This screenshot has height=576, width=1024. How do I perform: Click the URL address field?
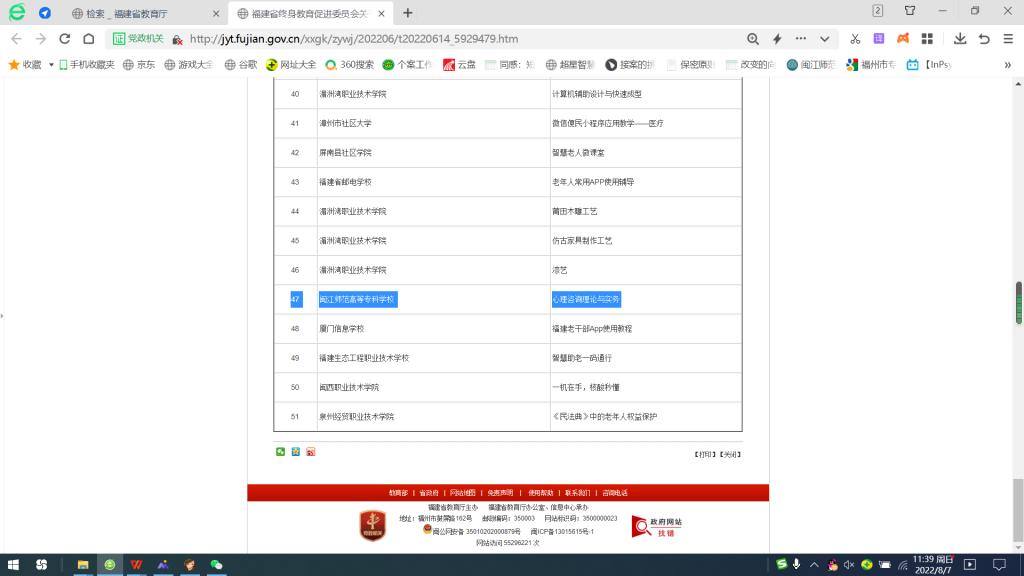pyautogui.click(x=450, y=39)
